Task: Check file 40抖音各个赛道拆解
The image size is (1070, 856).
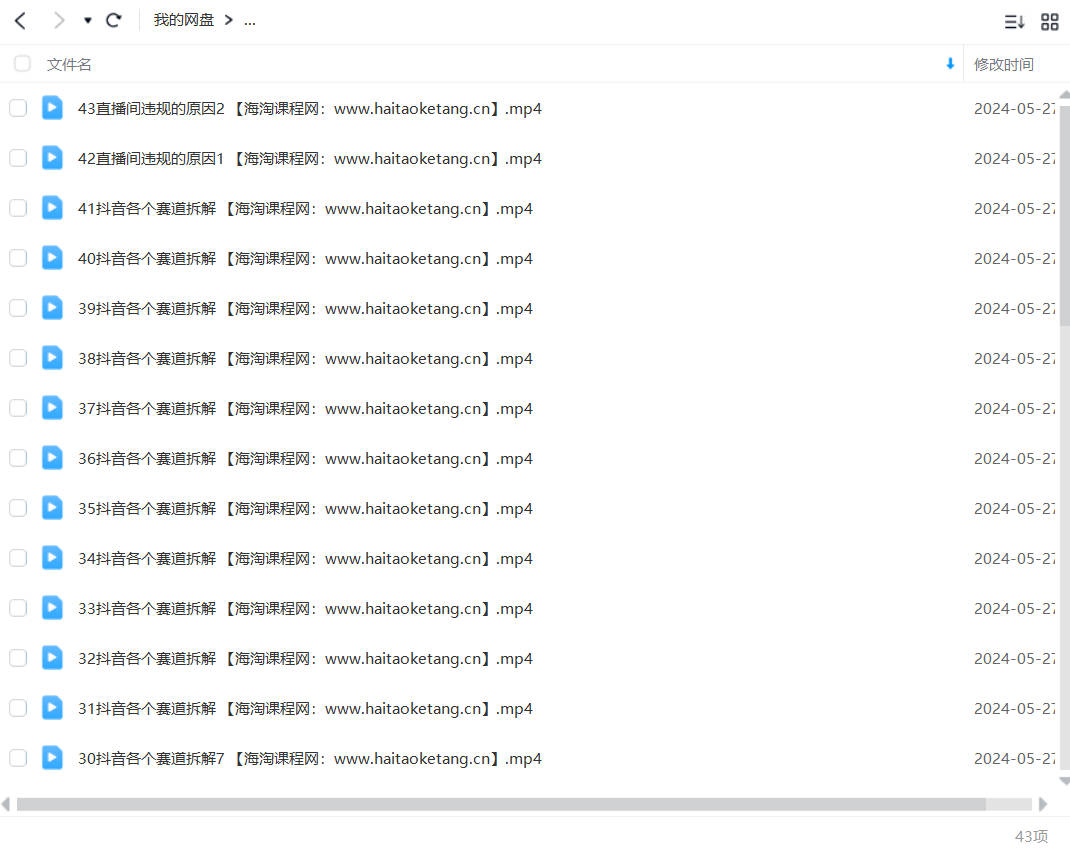Action: pos(18,258)
